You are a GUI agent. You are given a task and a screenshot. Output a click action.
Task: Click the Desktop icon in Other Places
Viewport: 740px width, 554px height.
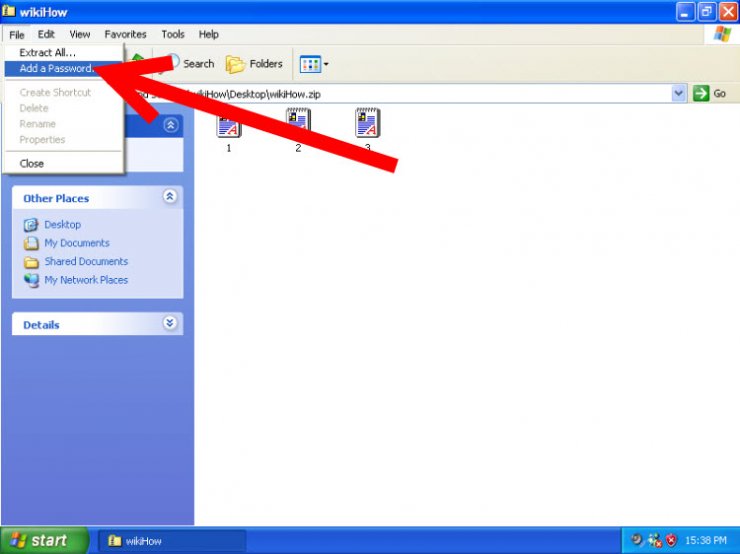31,225
